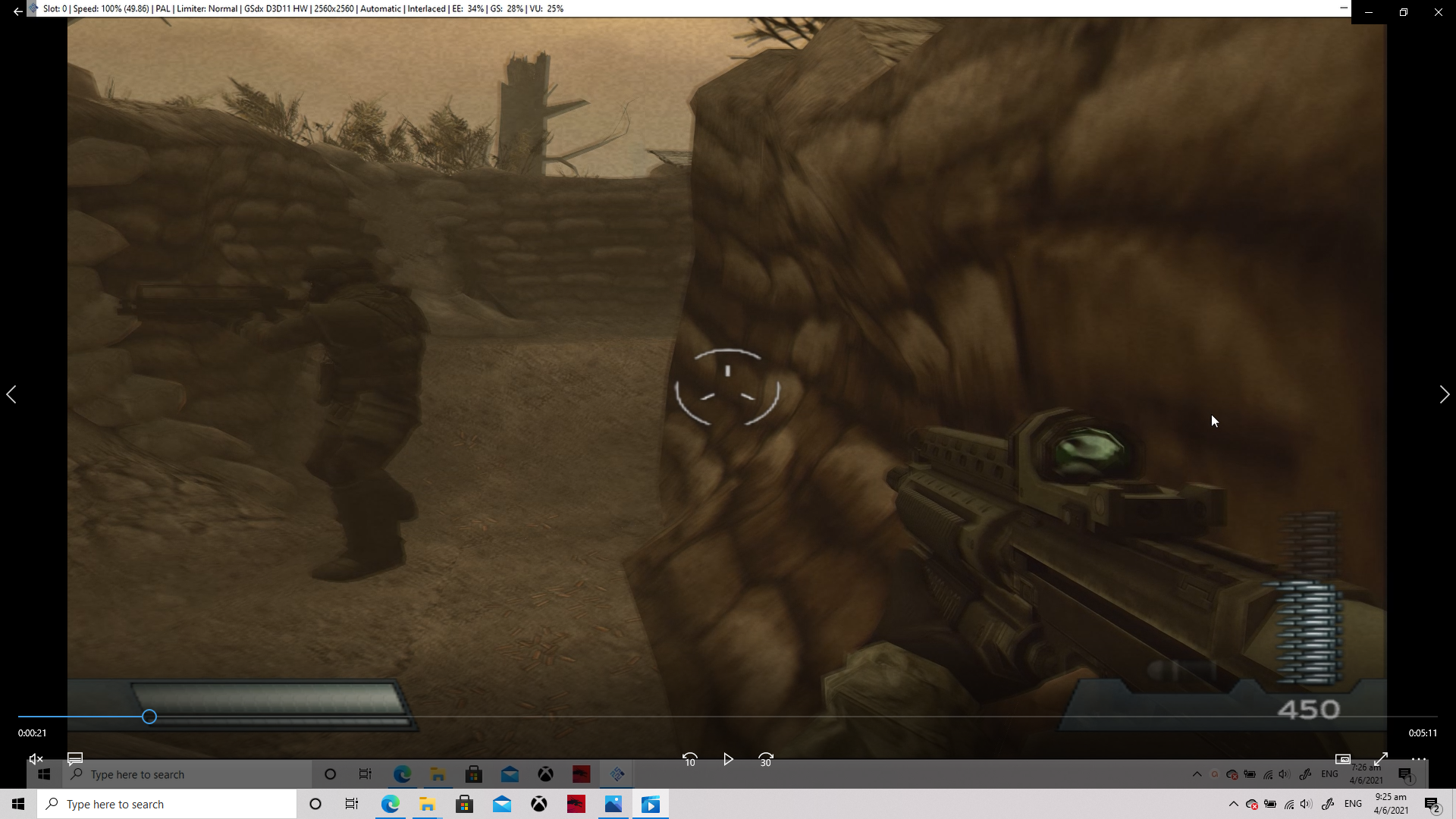1456x819 pixels.
Task: Open system volume control in tray
Action: pos(1306,804)
